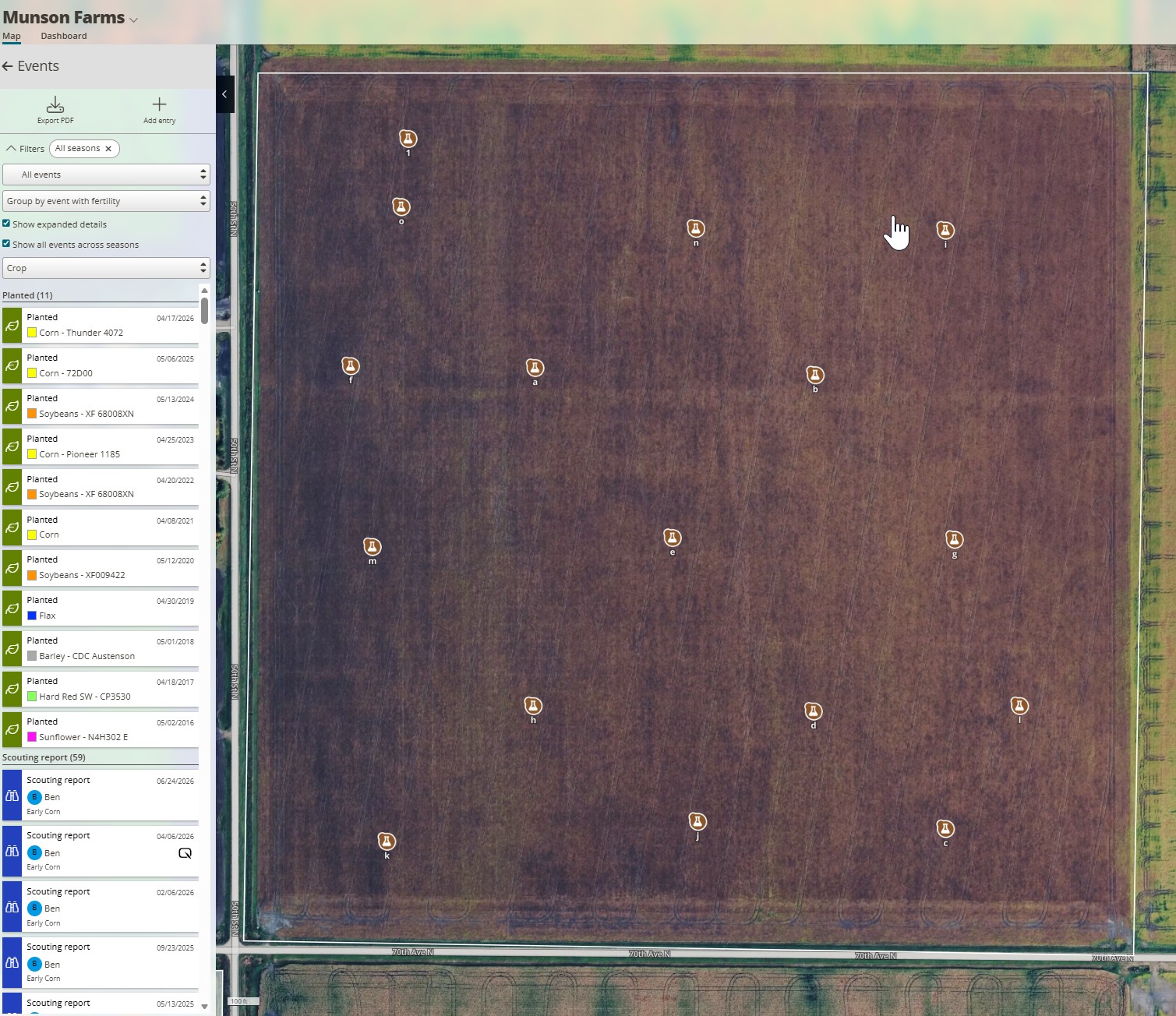Open the All events dropdown

tap(106, 175)
